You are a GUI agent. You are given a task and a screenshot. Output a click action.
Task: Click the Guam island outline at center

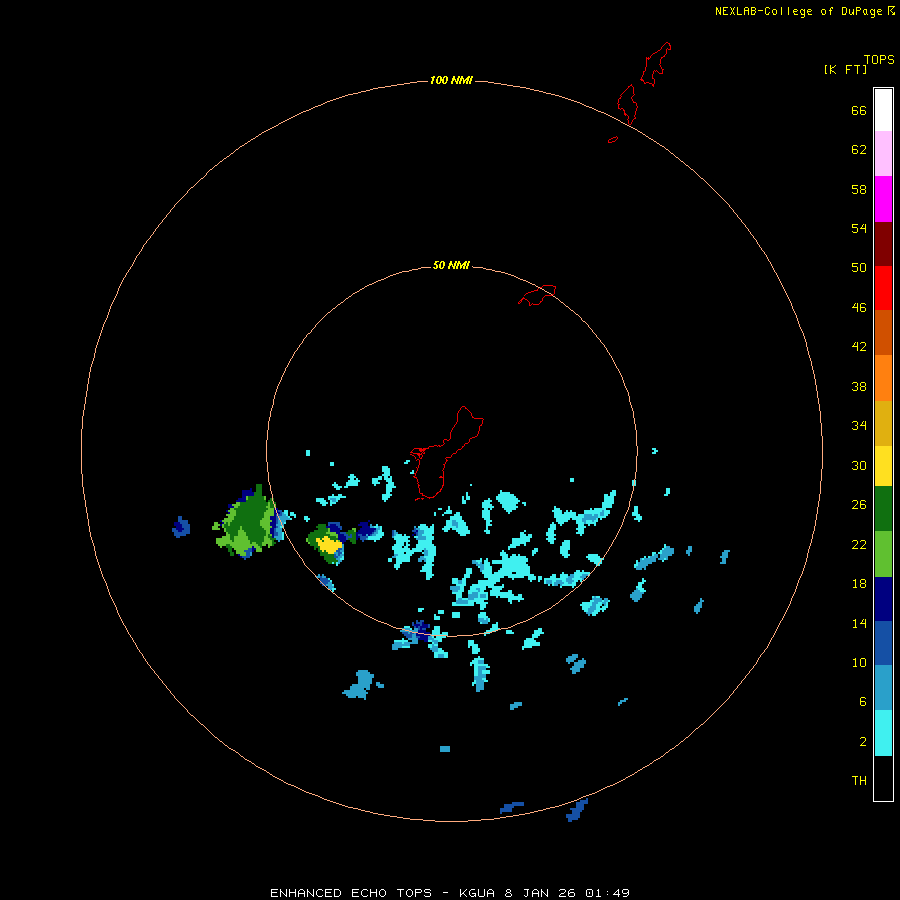[x=445, y=453]
